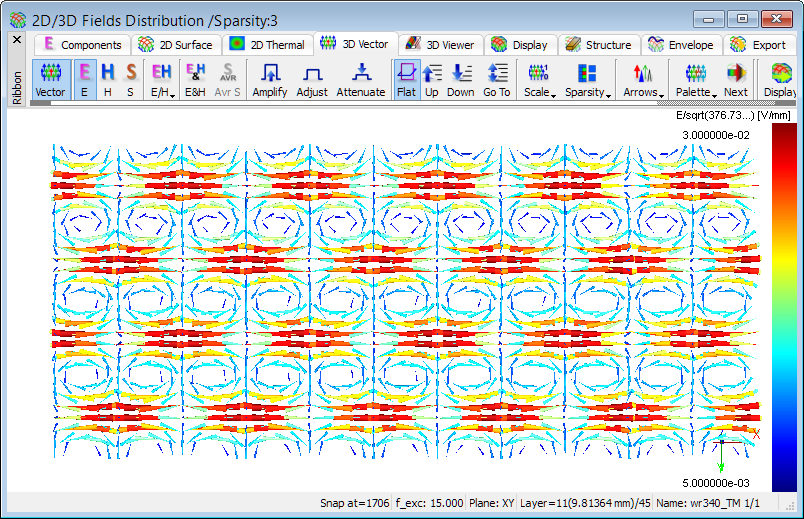Screen dimensions: 804x519
Task: Move layer Down with the Down icon
Action: pos(460,79)
